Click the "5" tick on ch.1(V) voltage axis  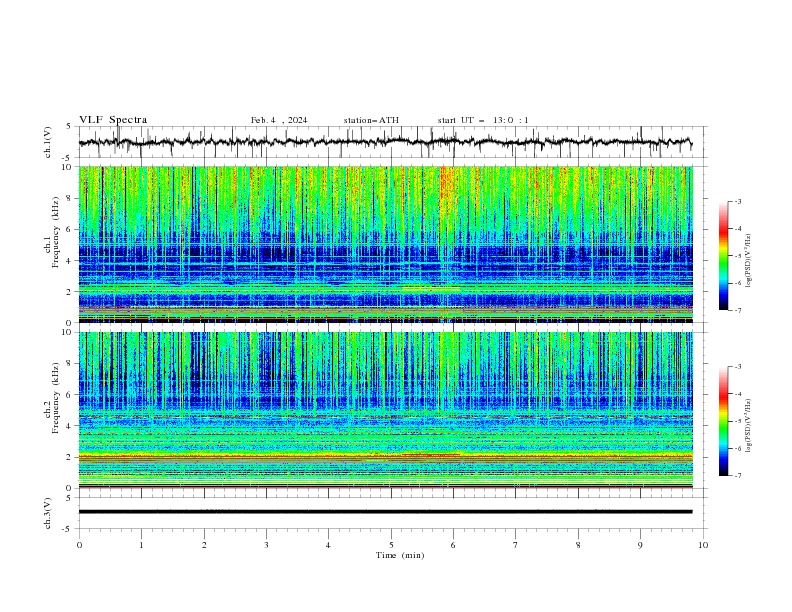69,127
